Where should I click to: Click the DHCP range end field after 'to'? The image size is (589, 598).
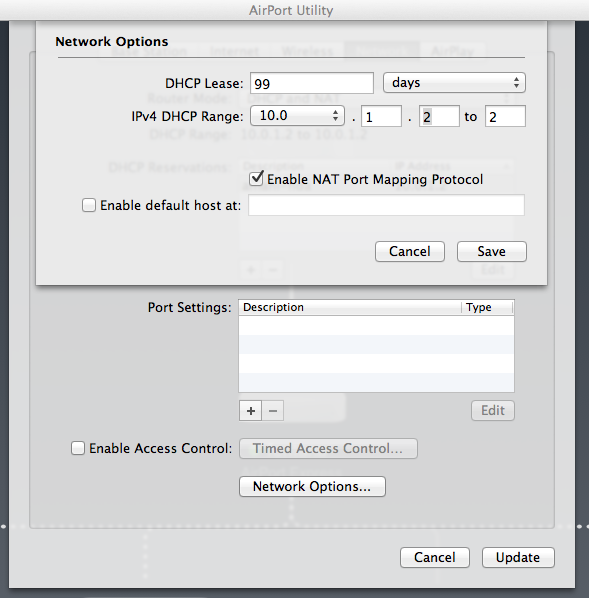tap(505, 116)
